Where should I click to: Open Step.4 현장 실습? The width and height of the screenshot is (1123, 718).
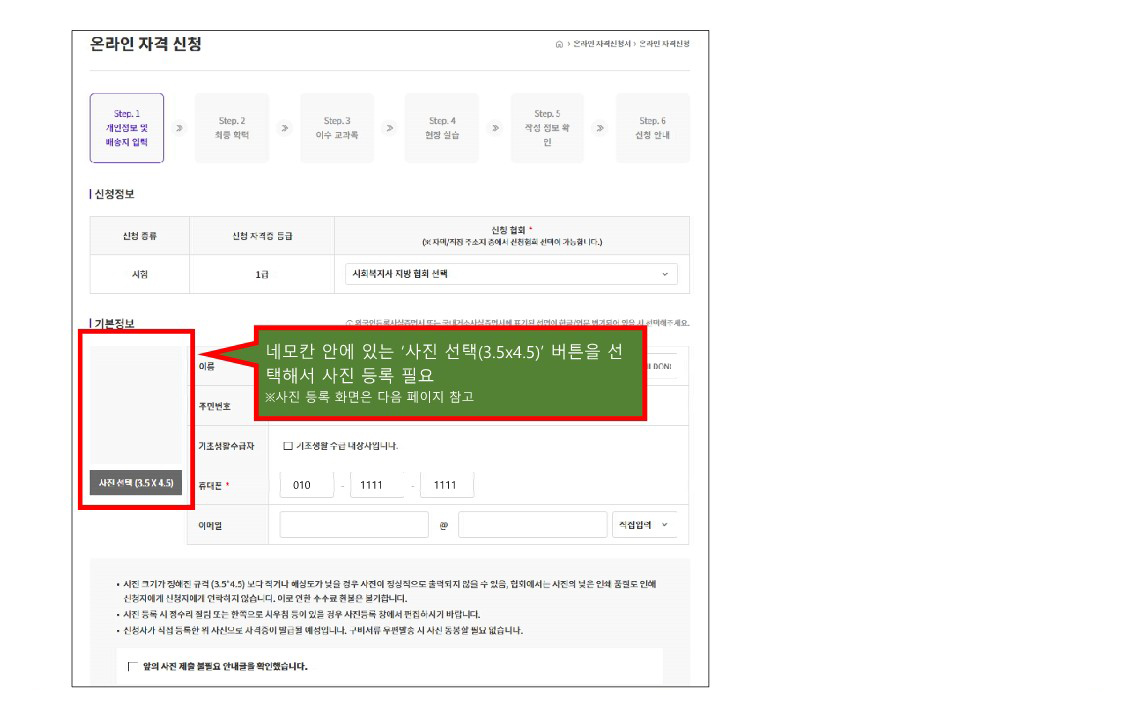(442, 128)
